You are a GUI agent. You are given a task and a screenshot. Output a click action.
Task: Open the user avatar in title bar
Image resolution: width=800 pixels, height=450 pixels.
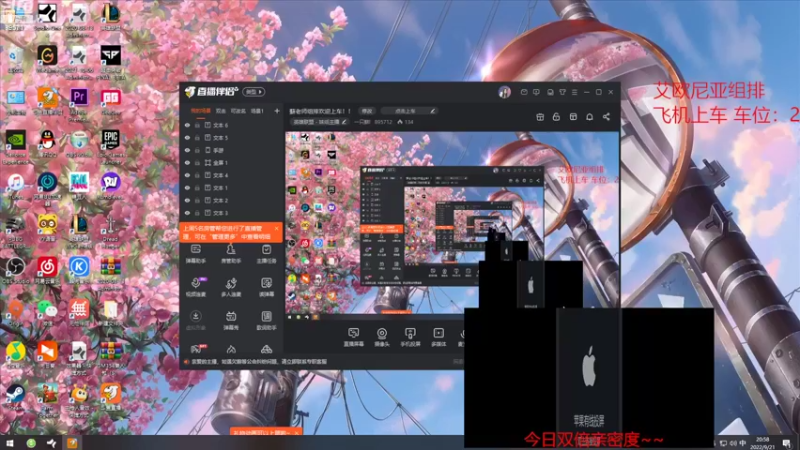coord(505,92)
